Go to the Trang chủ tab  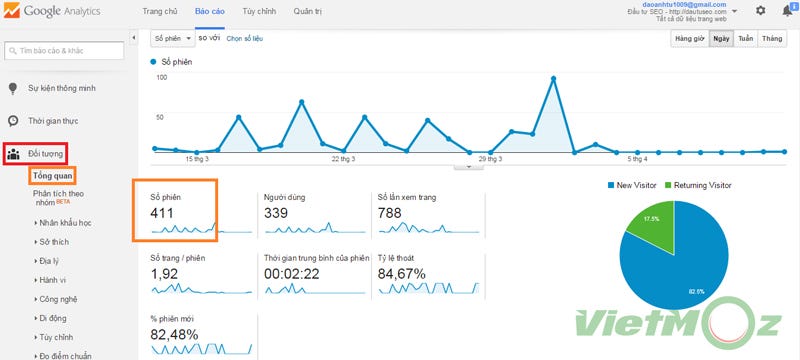[160, 11]
